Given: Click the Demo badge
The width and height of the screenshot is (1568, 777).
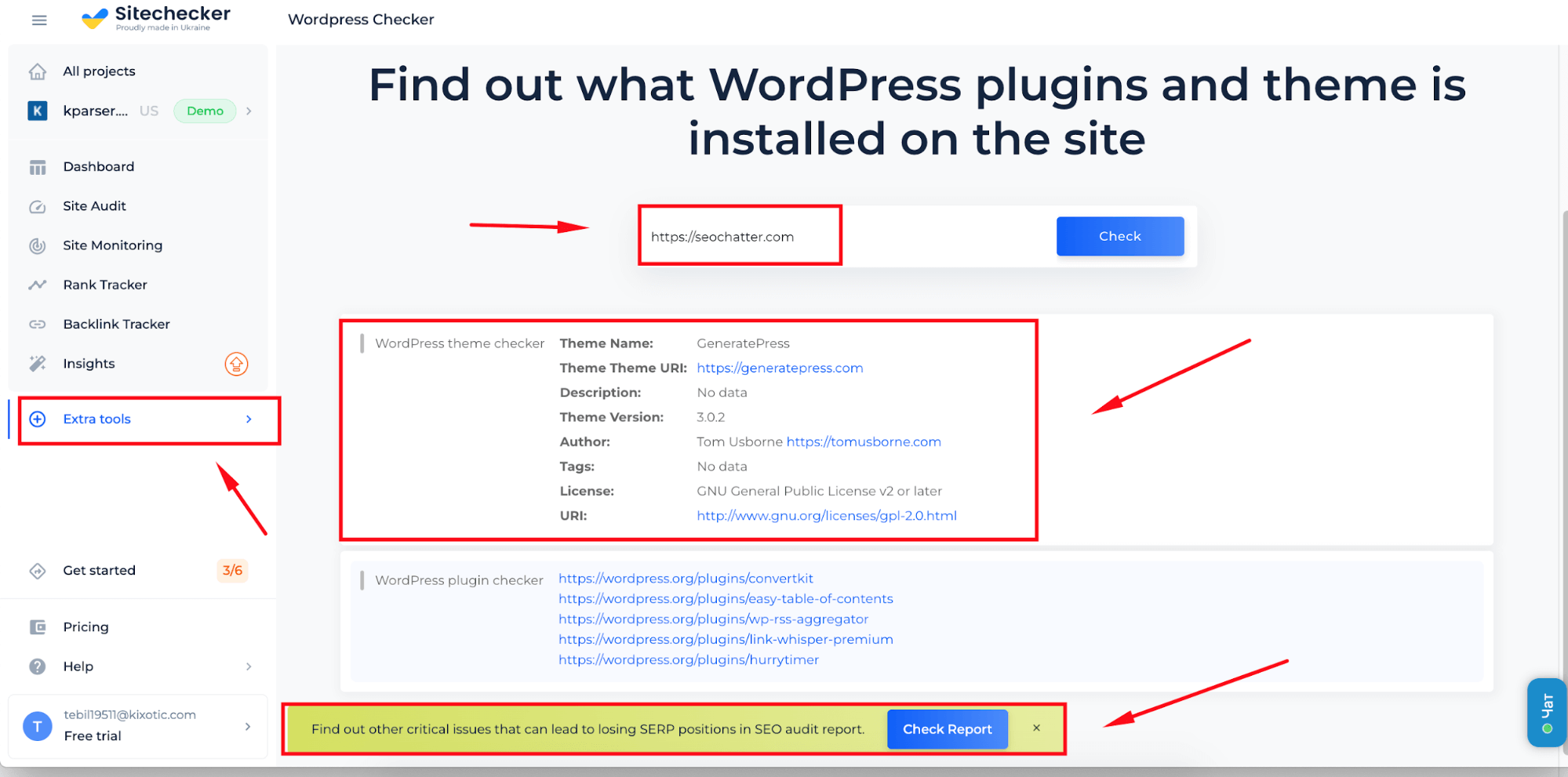Looking at the screenshot, I should pos(205,111).
